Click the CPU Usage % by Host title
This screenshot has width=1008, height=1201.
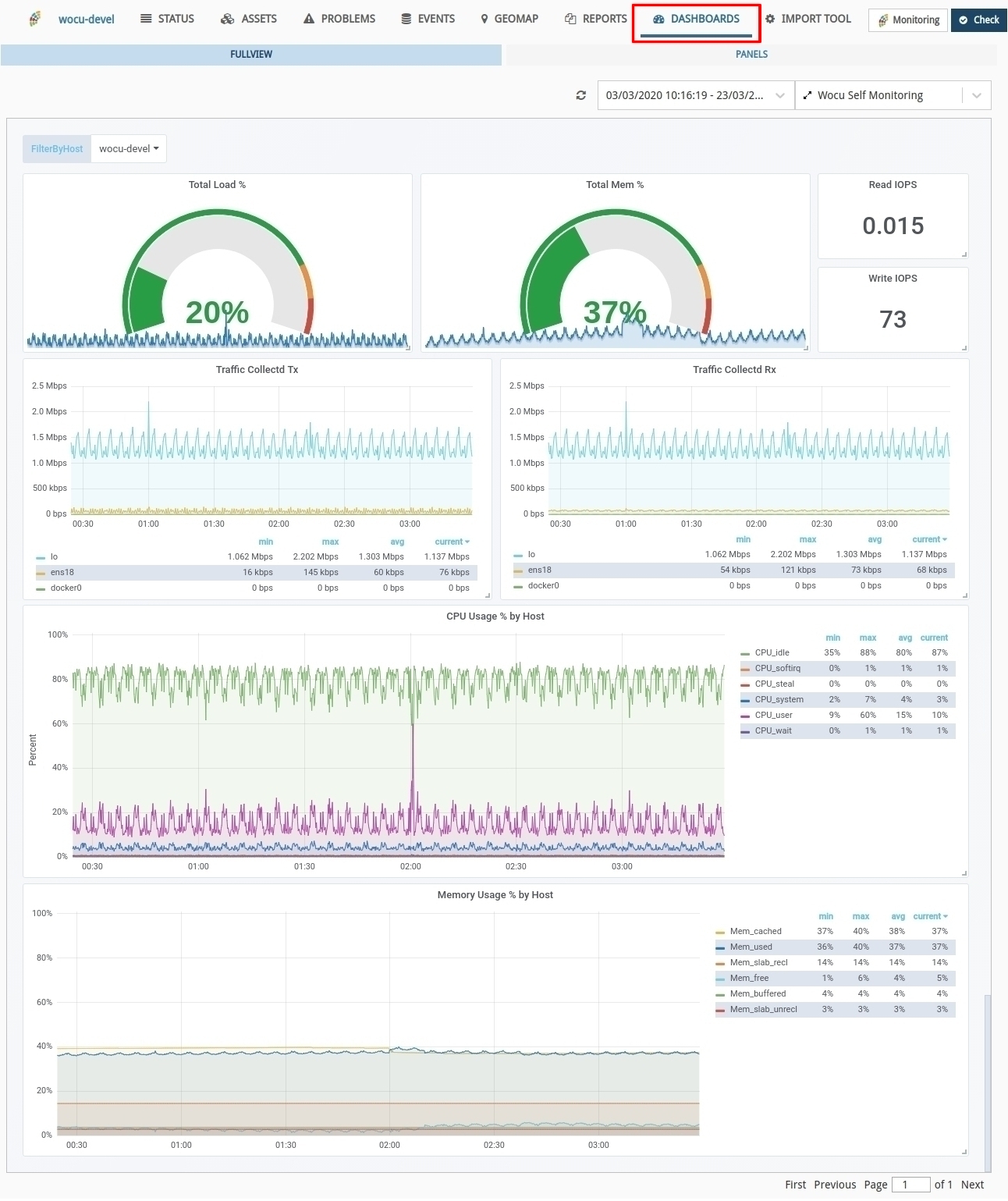pyautogui.click(x=495, y=616)
